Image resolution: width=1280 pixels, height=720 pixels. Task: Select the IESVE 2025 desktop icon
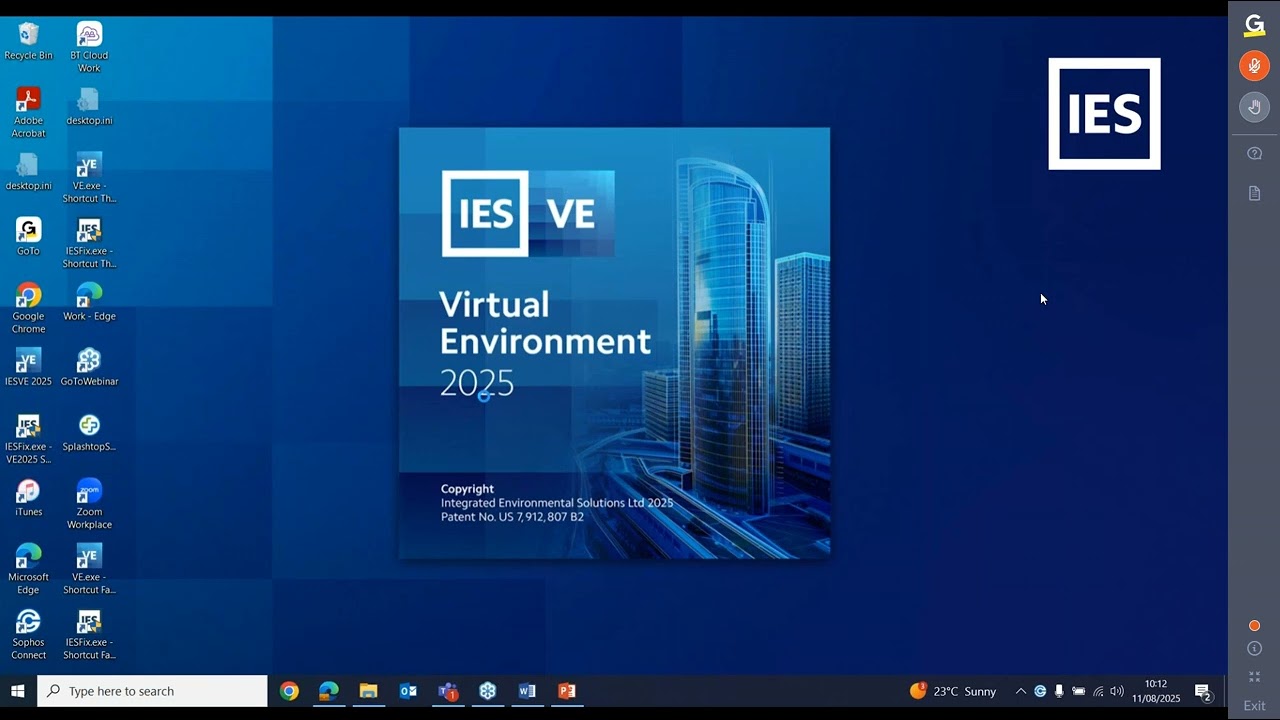[28, 367]
